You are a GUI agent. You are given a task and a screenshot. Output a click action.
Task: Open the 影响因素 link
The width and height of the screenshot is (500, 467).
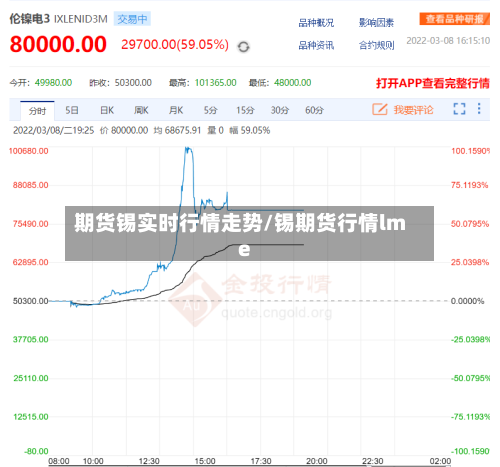(376, 23)
